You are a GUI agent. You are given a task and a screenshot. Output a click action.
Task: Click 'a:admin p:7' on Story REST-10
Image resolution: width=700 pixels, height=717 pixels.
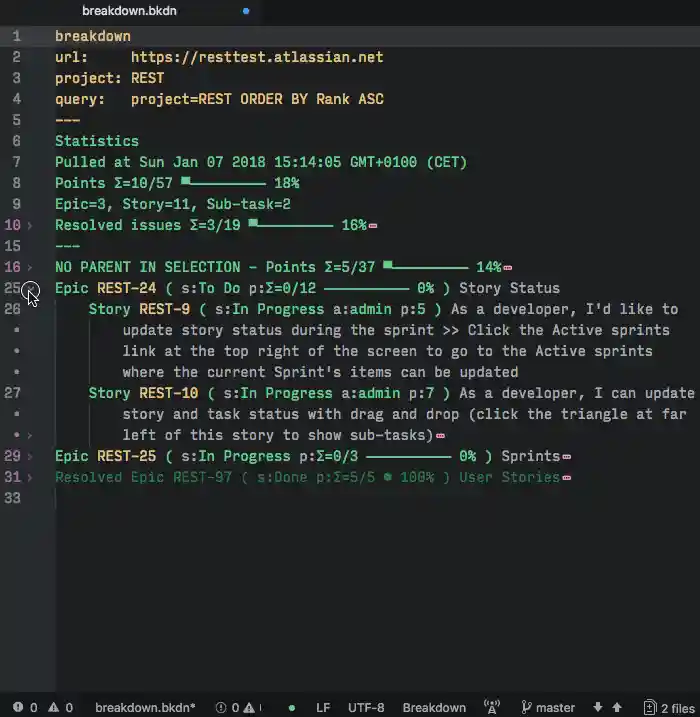[x=388, y=393]
